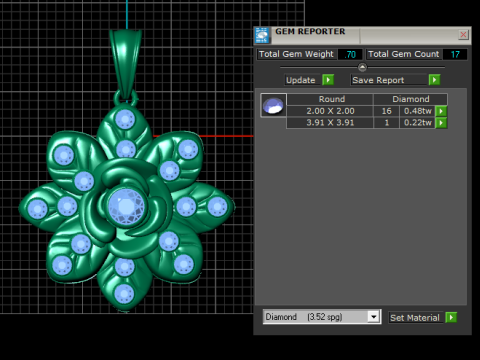Click the 'Round' column header
The width and height of the screenshot is (480, 360).
pos(330,99)
